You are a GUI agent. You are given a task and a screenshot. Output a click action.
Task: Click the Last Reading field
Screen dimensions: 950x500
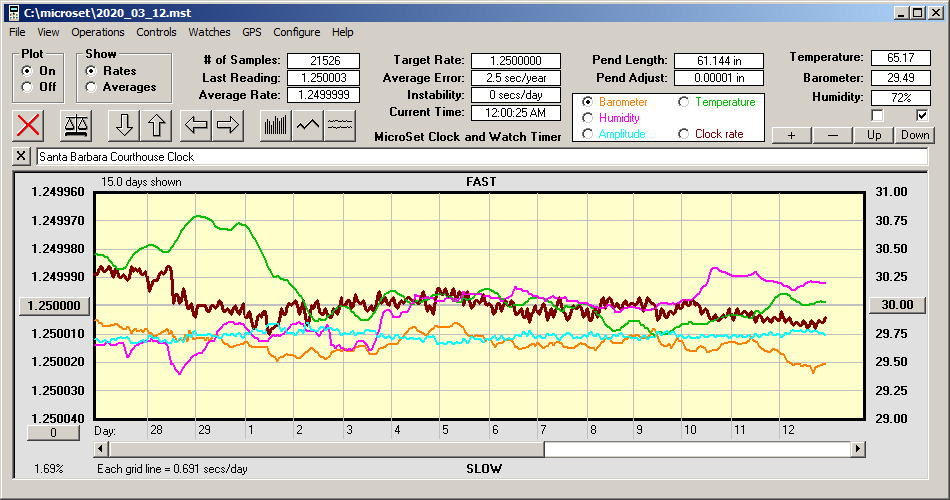click(324, 78)
